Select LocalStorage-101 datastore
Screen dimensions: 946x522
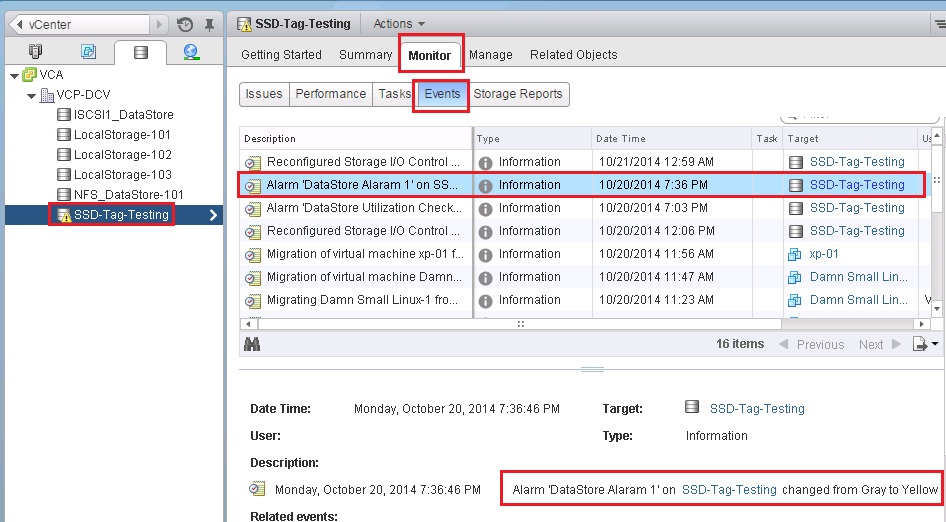[122, 135]
